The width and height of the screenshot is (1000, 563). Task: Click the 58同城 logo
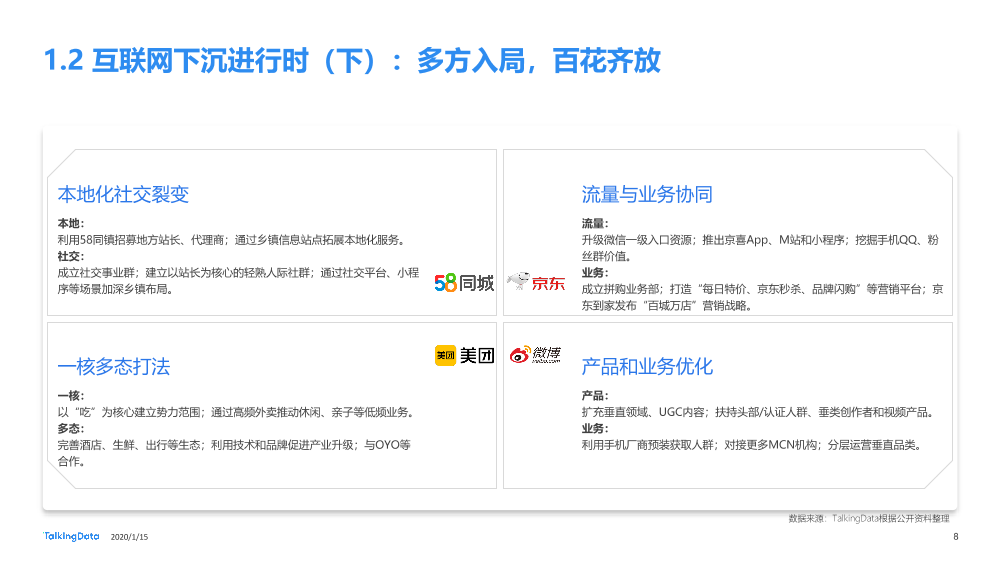tap(464, 283)
